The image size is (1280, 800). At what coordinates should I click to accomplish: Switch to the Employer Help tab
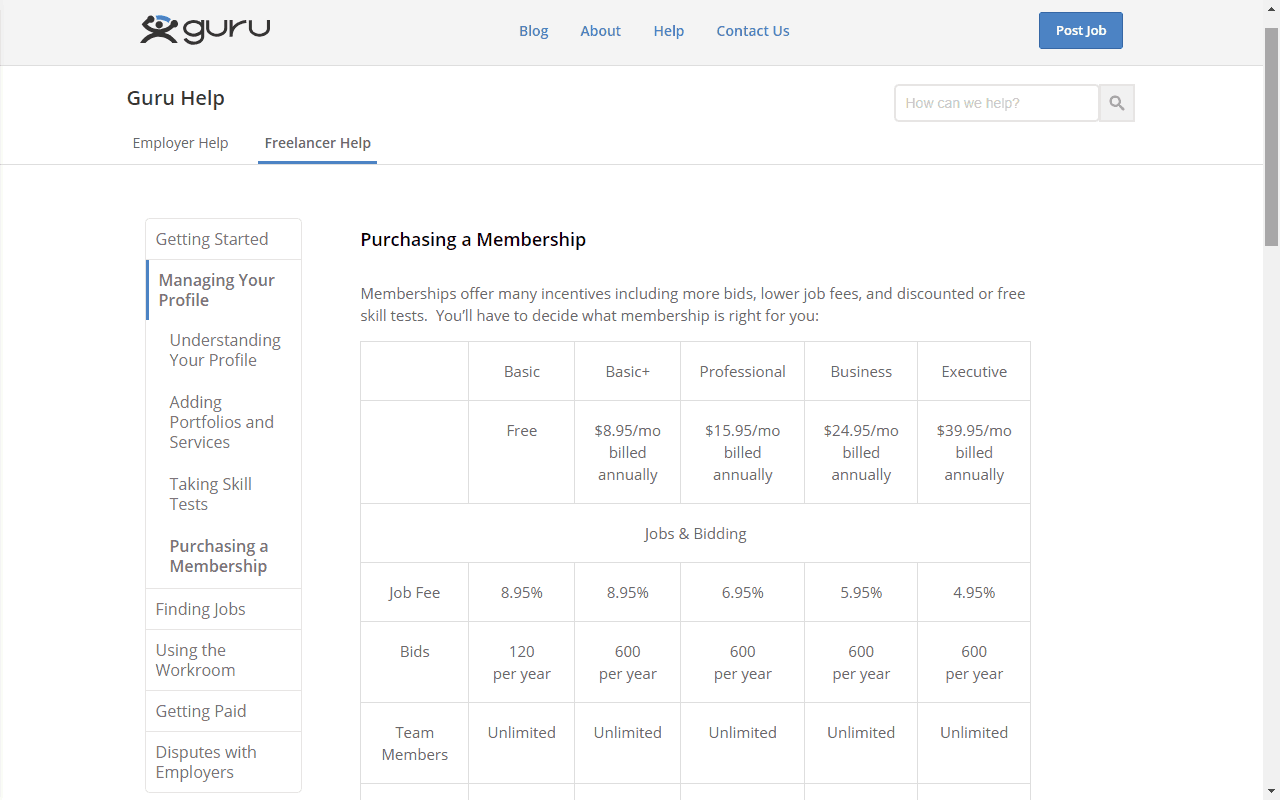point(180,143)
